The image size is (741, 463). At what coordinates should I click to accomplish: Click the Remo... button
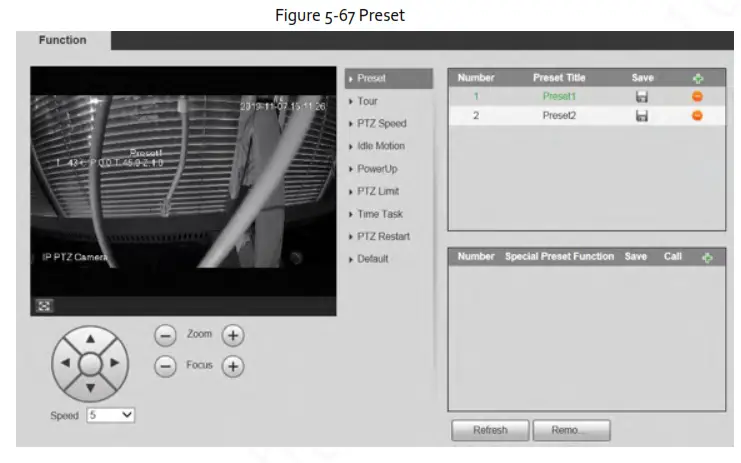pos(571,430)
